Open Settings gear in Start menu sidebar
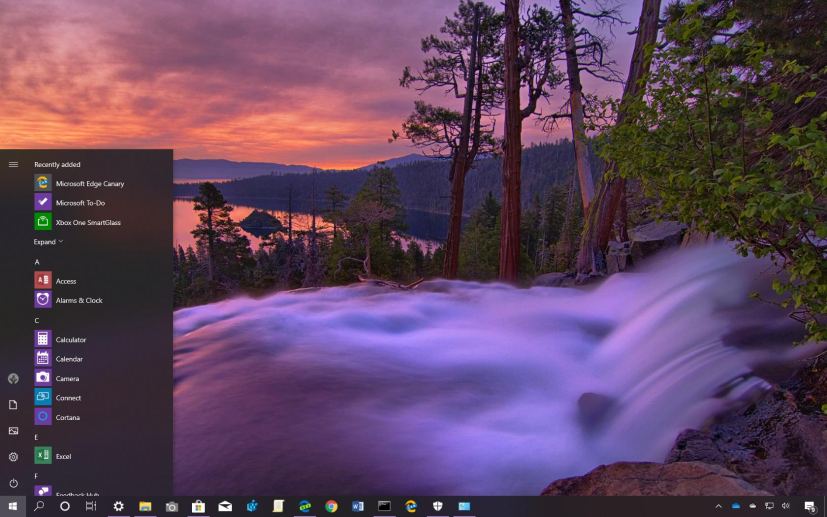The width and height of the screenshot is (827, 517). [13, 457]
